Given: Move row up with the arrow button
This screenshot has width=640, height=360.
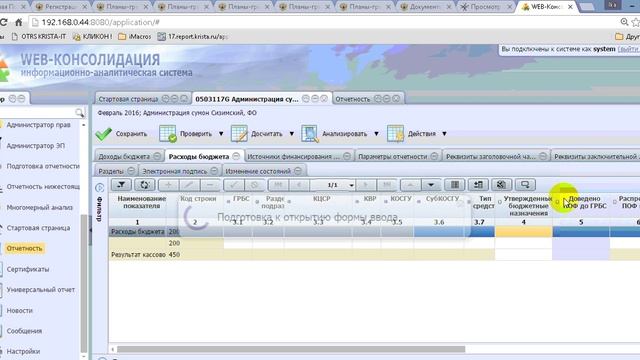Looking at the screenshot, I should point(410,185).
